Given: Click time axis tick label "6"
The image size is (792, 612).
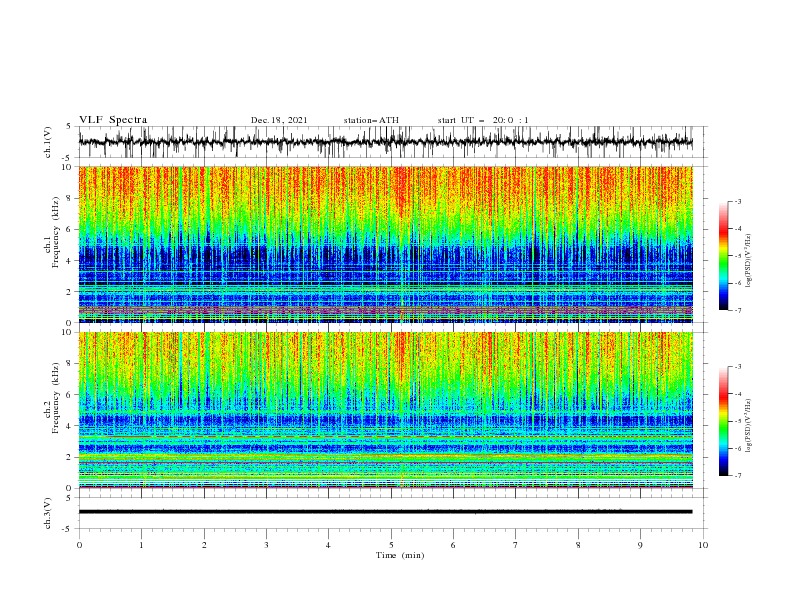Looking at the screenshot, I should pyautogui.click(x=453, y=545).
